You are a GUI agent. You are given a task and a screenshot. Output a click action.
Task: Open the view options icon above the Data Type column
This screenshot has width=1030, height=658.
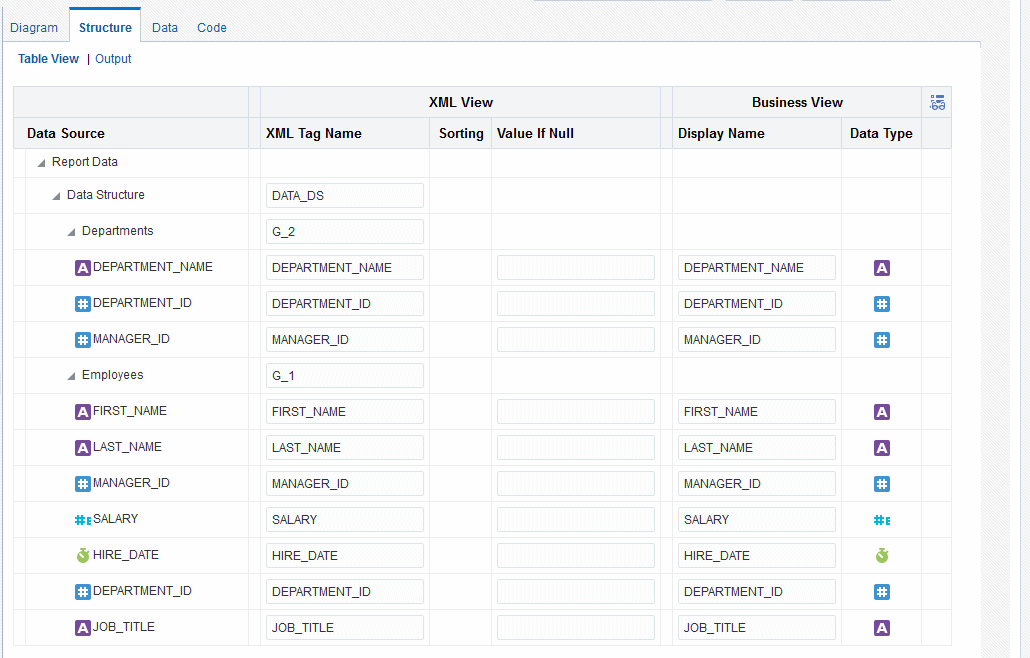point(937,101)
